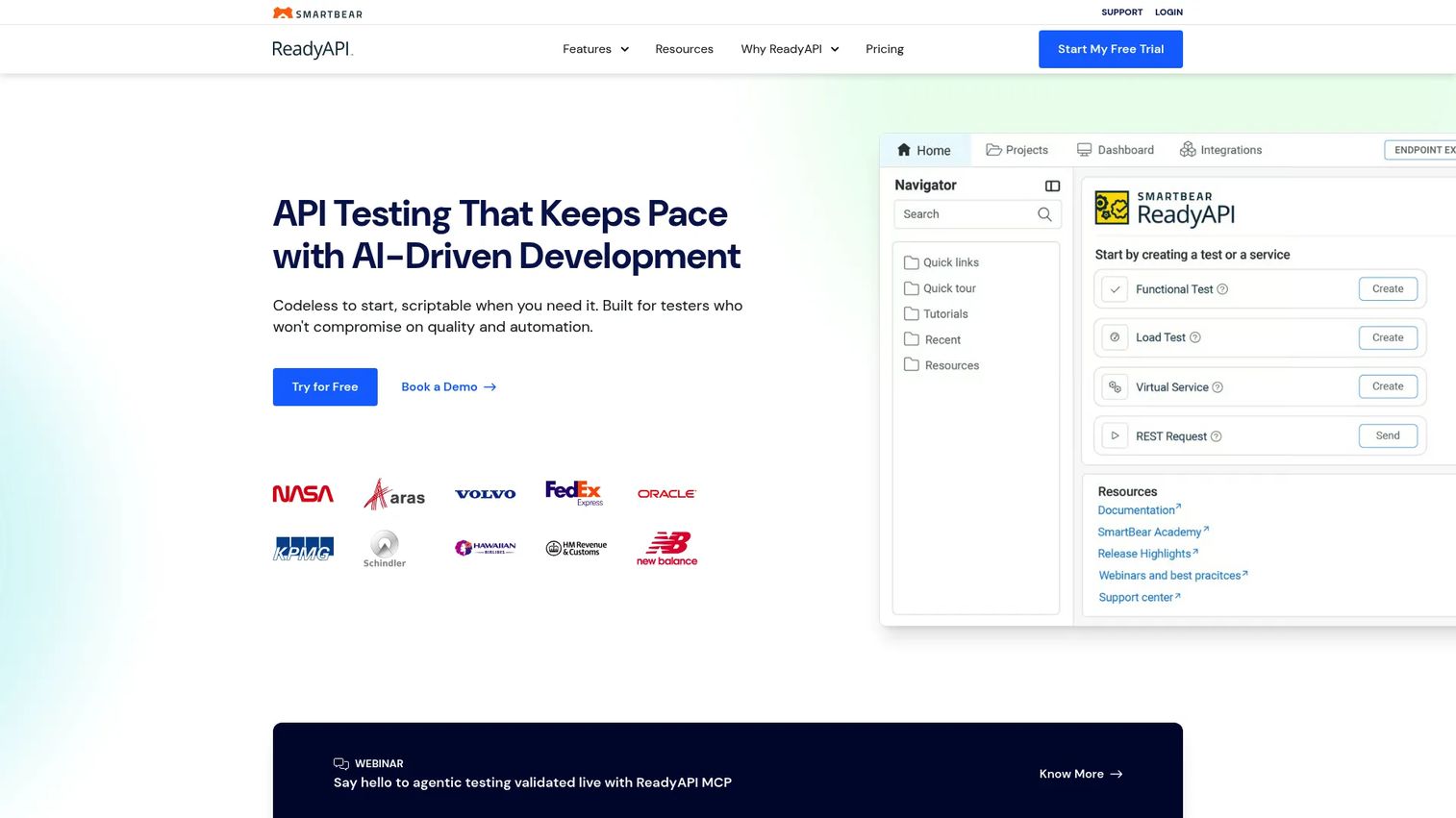
Task: Click the webinar chat bubble icon
Action: pyautogui.click(x=341, y=763)
